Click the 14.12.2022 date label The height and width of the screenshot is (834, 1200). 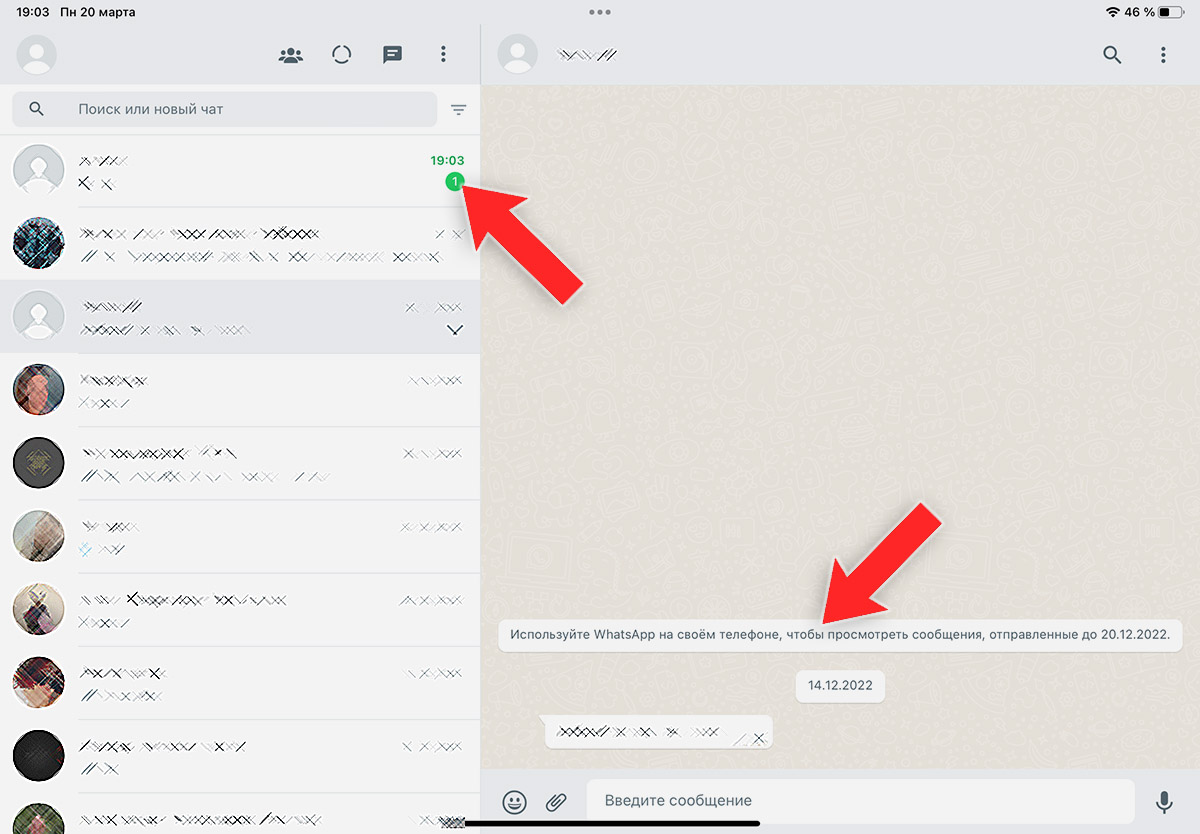(x=840, y=687)
